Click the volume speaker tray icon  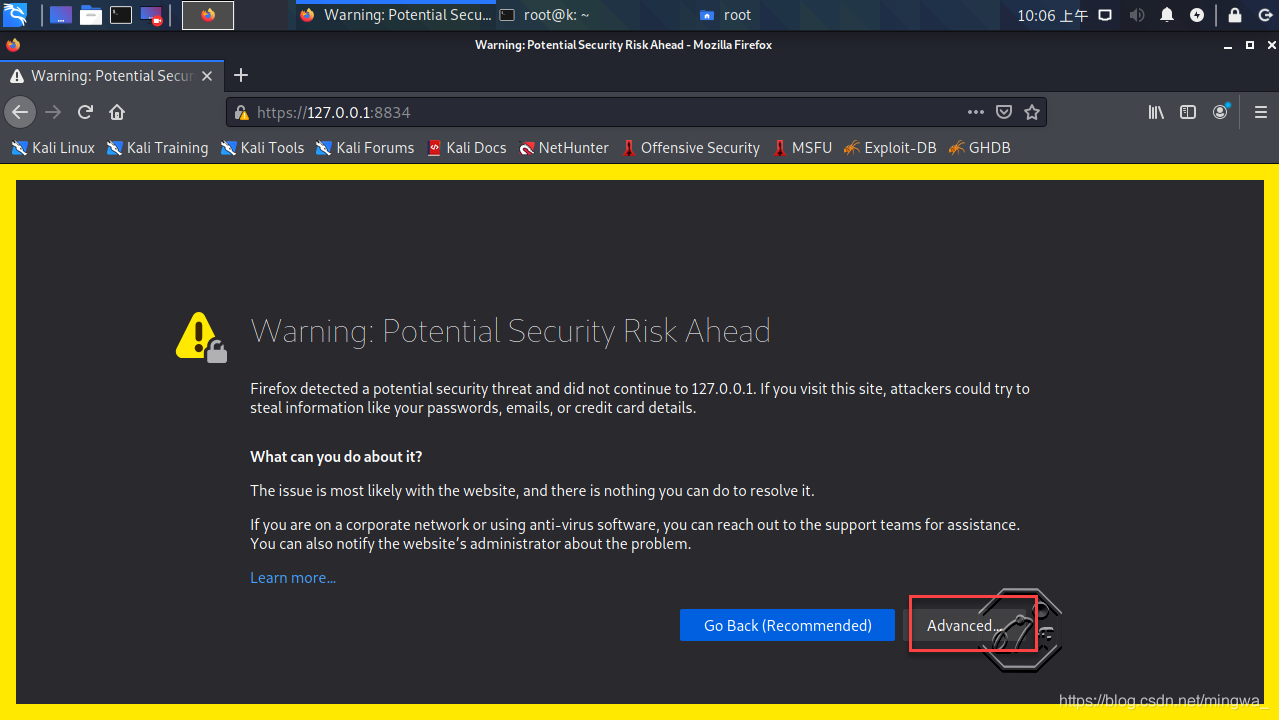1136,15
